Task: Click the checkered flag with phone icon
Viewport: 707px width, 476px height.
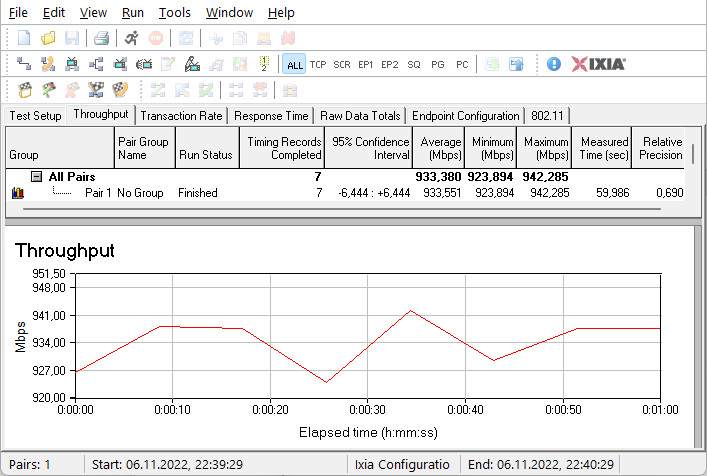Action: tap(120, 91)
